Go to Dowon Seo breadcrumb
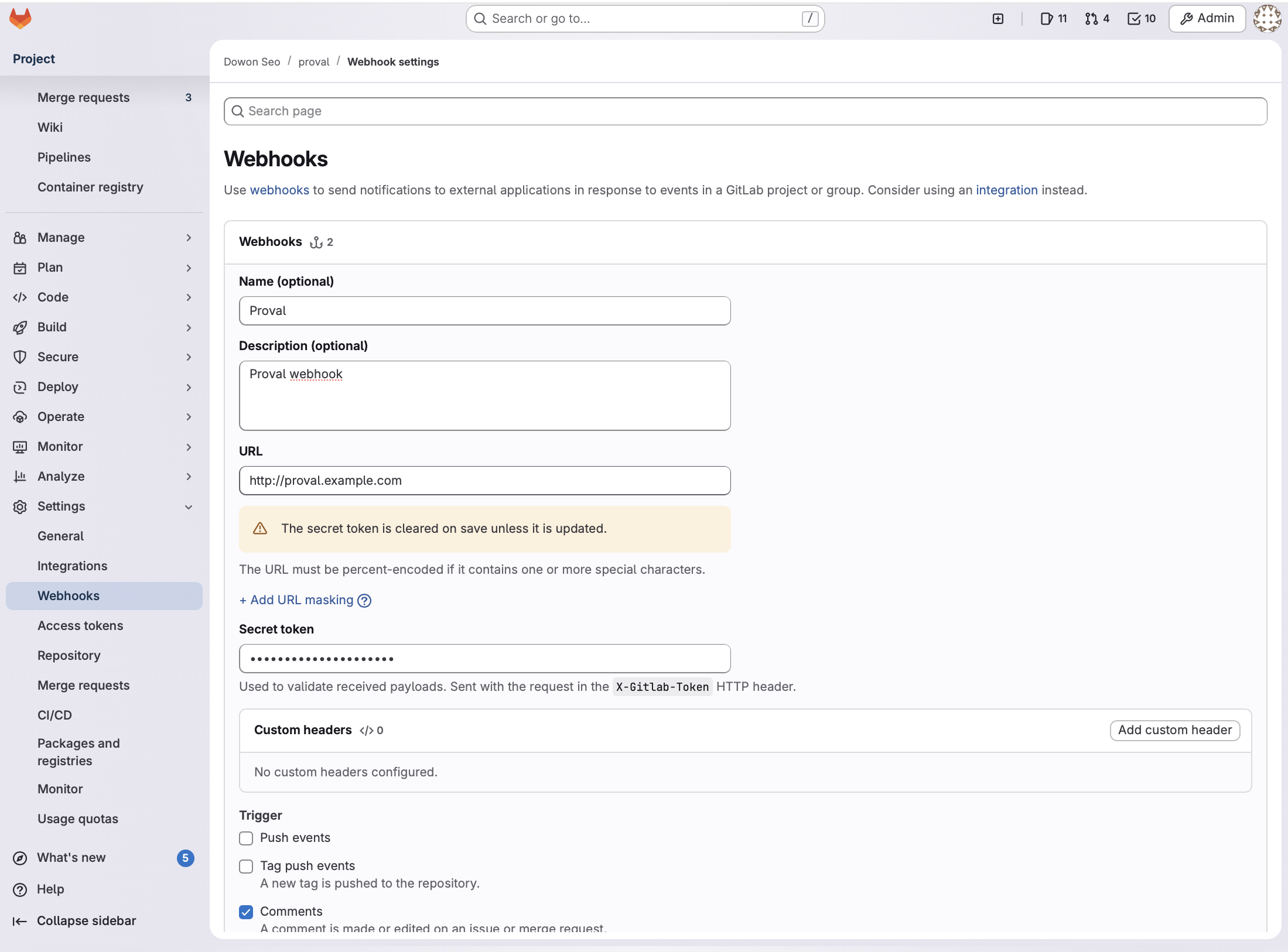This screenshot has height=952, width=1288. (x=252, y=62)
